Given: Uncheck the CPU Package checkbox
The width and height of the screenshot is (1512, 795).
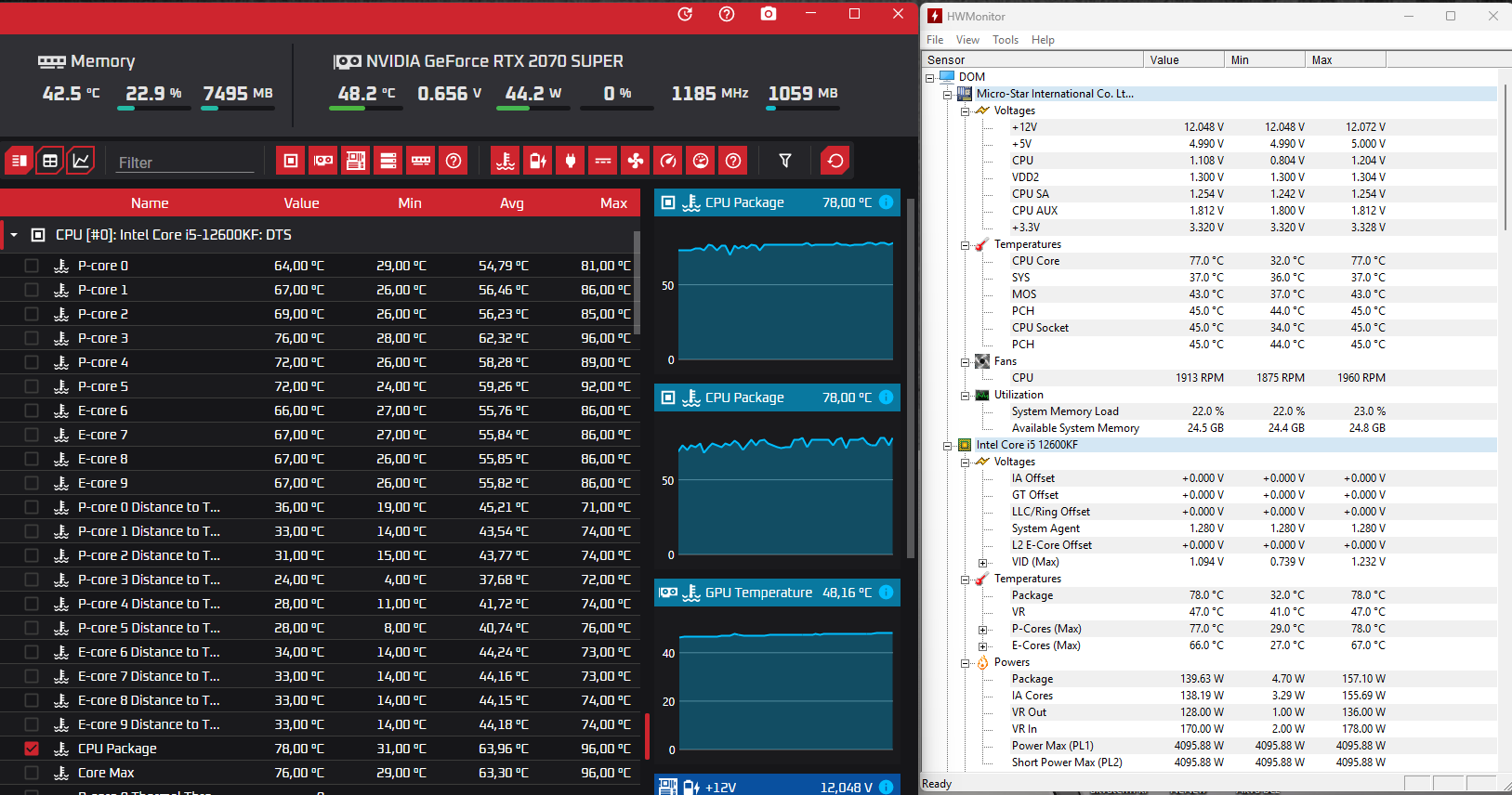Looking at the screenshot, I should (x=32, y=749).
